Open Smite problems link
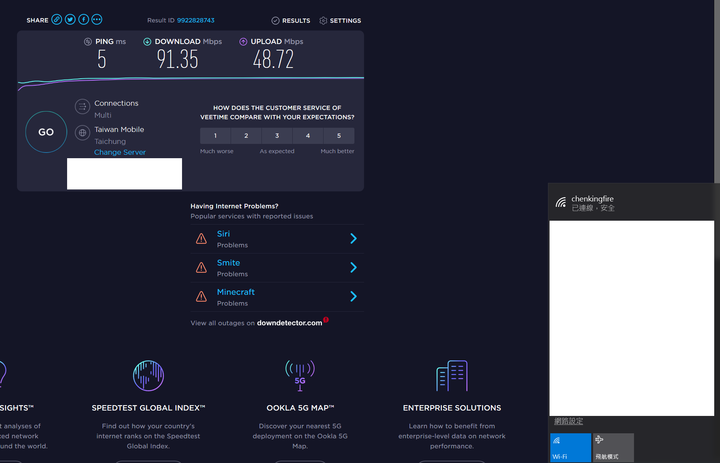Screen dimensions: 720x463 point(228,263)
